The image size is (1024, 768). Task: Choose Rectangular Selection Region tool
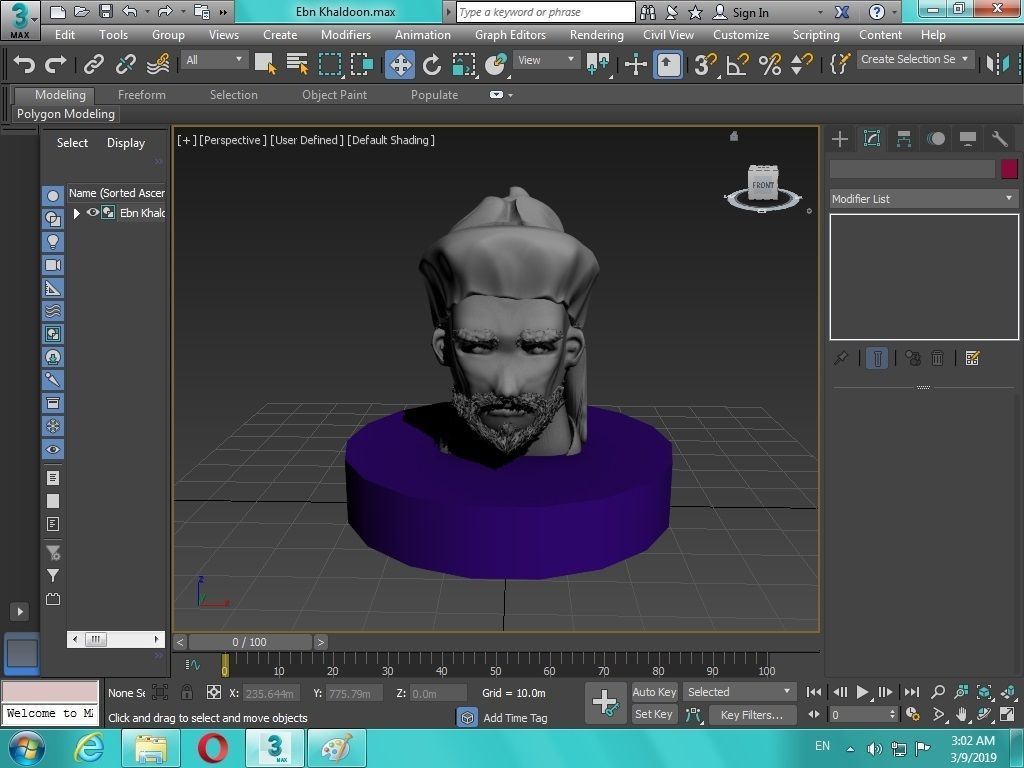pos(330,64)
